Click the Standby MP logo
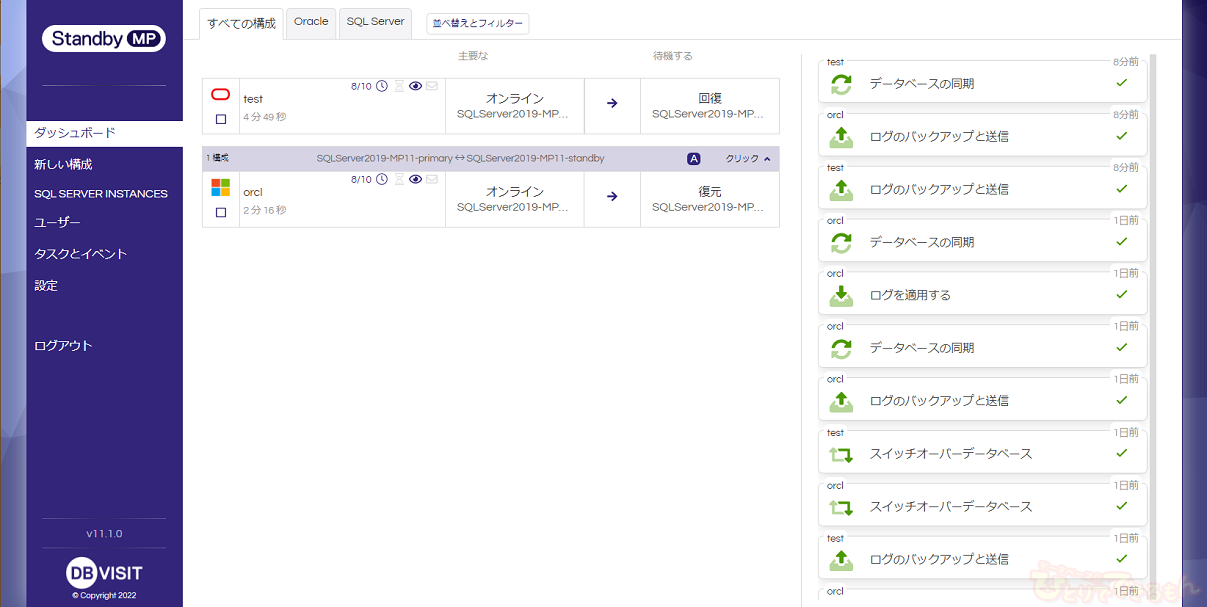This screenshot has width=1207, height=607. [104, 39]
